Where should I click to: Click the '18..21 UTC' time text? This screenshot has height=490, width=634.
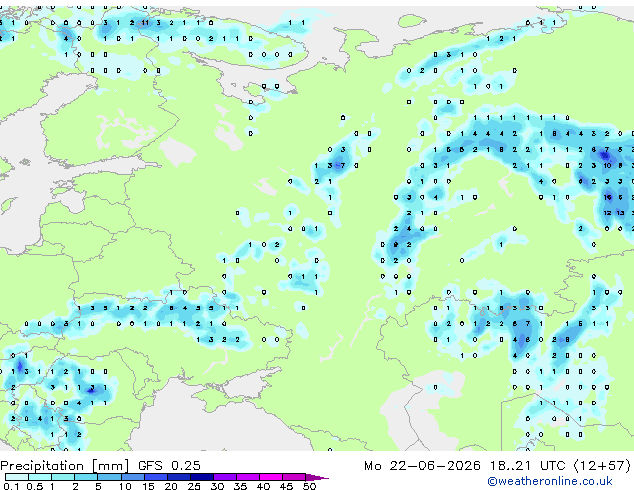coord(527,466)
